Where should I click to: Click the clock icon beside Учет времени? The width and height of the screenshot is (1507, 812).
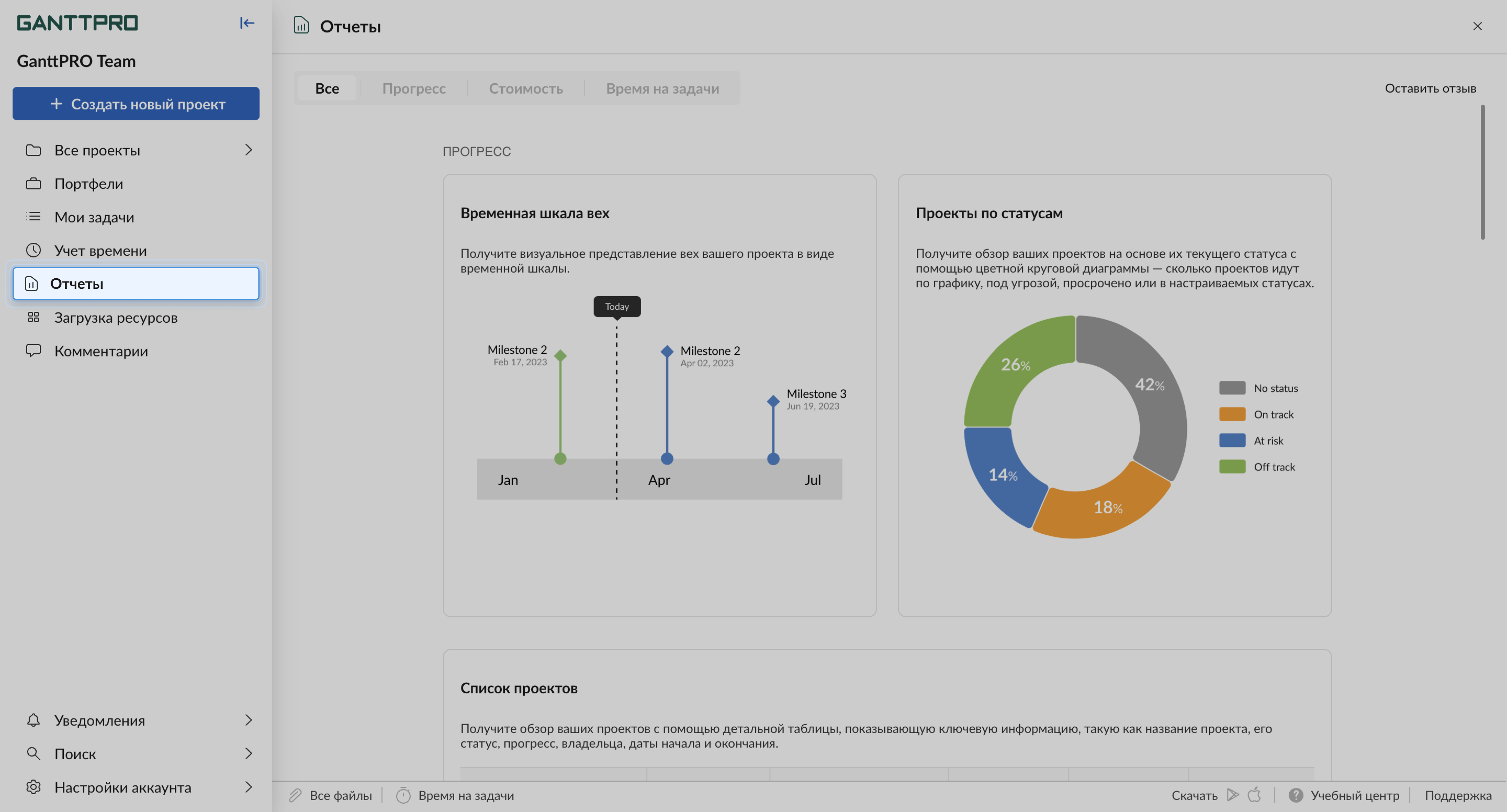click(33, 250)
